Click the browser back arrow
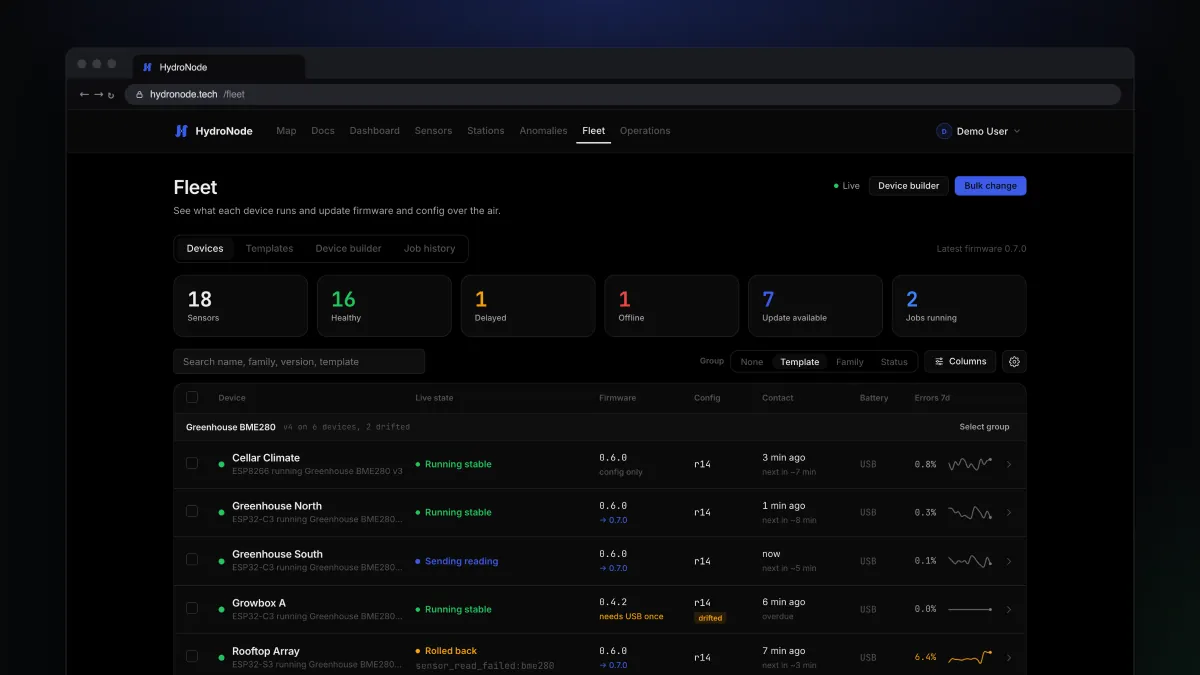The width and height of the screenshot is (1200, 675). [84, 94]
